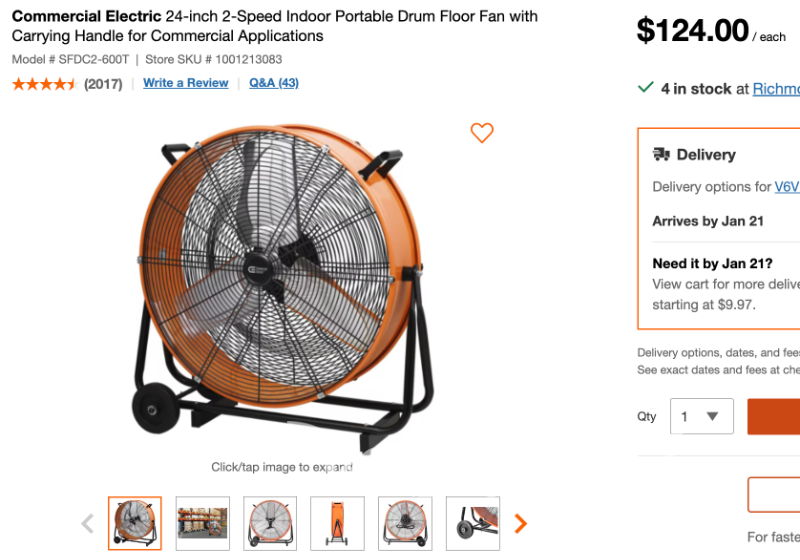Open the Qty quantity dropdown
This screenshot has height=560, width=800.
point(701,416)
